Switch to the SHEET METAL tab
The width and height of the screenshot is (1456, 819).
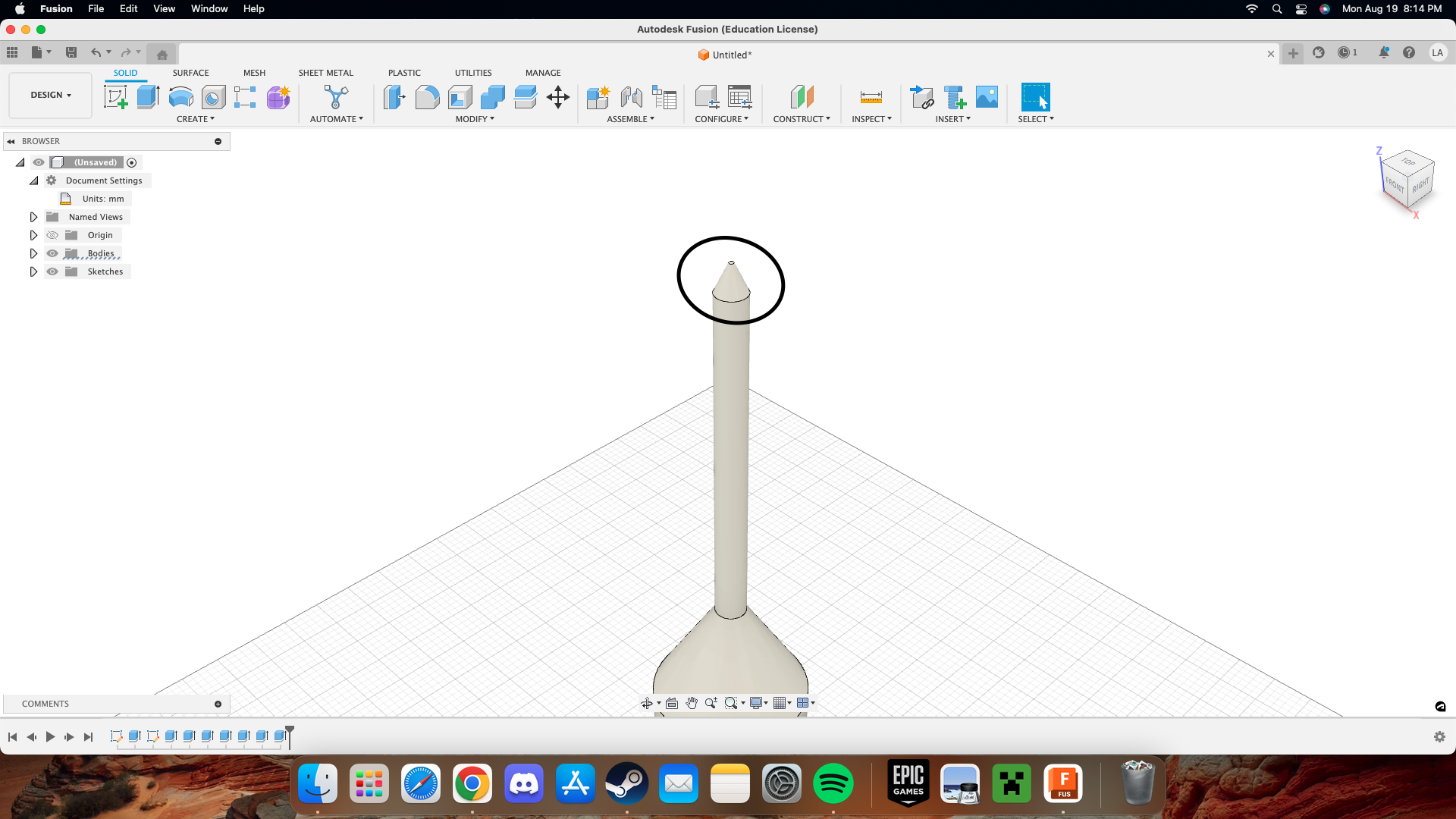[x=326, y=73]
